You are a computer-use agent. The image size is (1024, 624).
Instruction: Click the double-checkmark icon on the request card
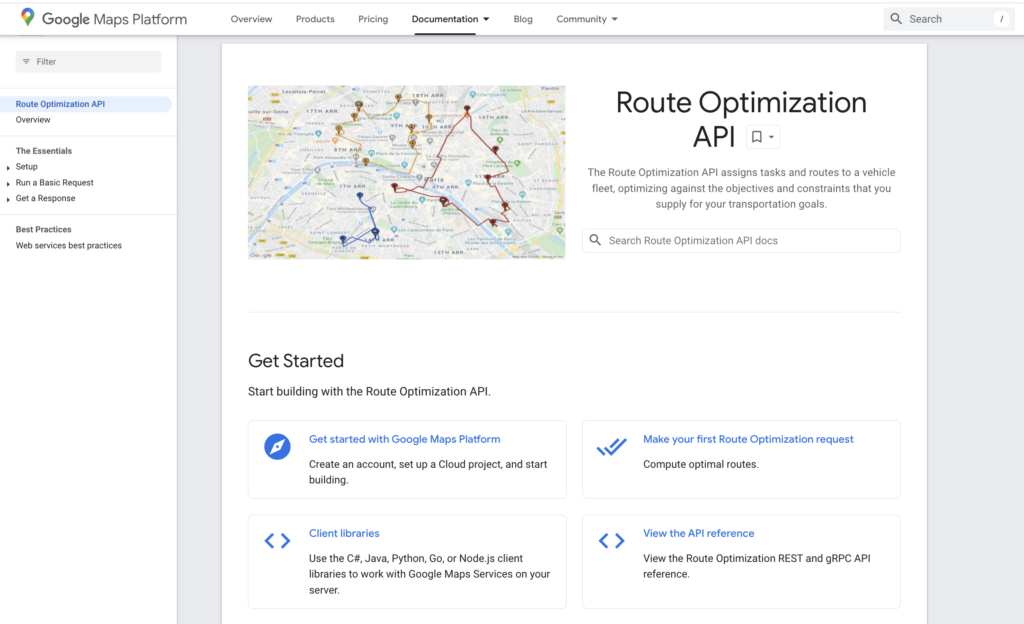tap(612, 447)
